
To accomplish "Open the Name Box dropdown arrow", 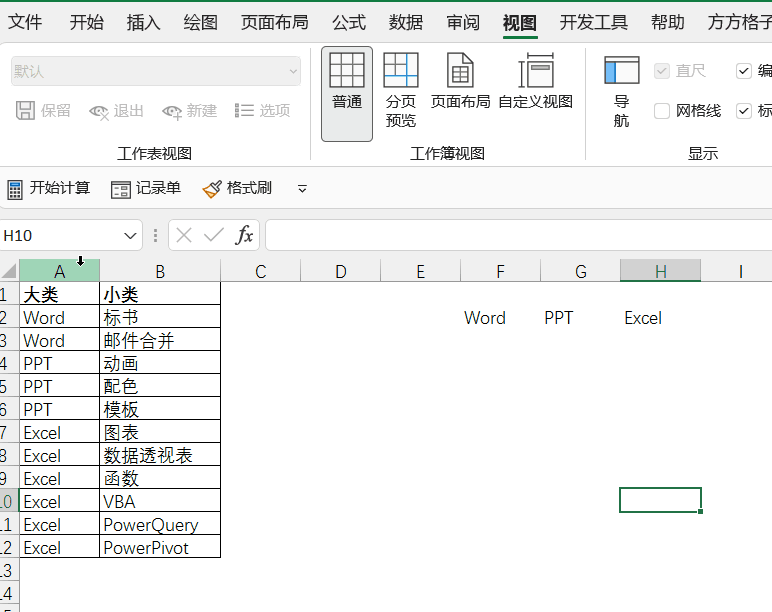I will (x=130, y=236).
